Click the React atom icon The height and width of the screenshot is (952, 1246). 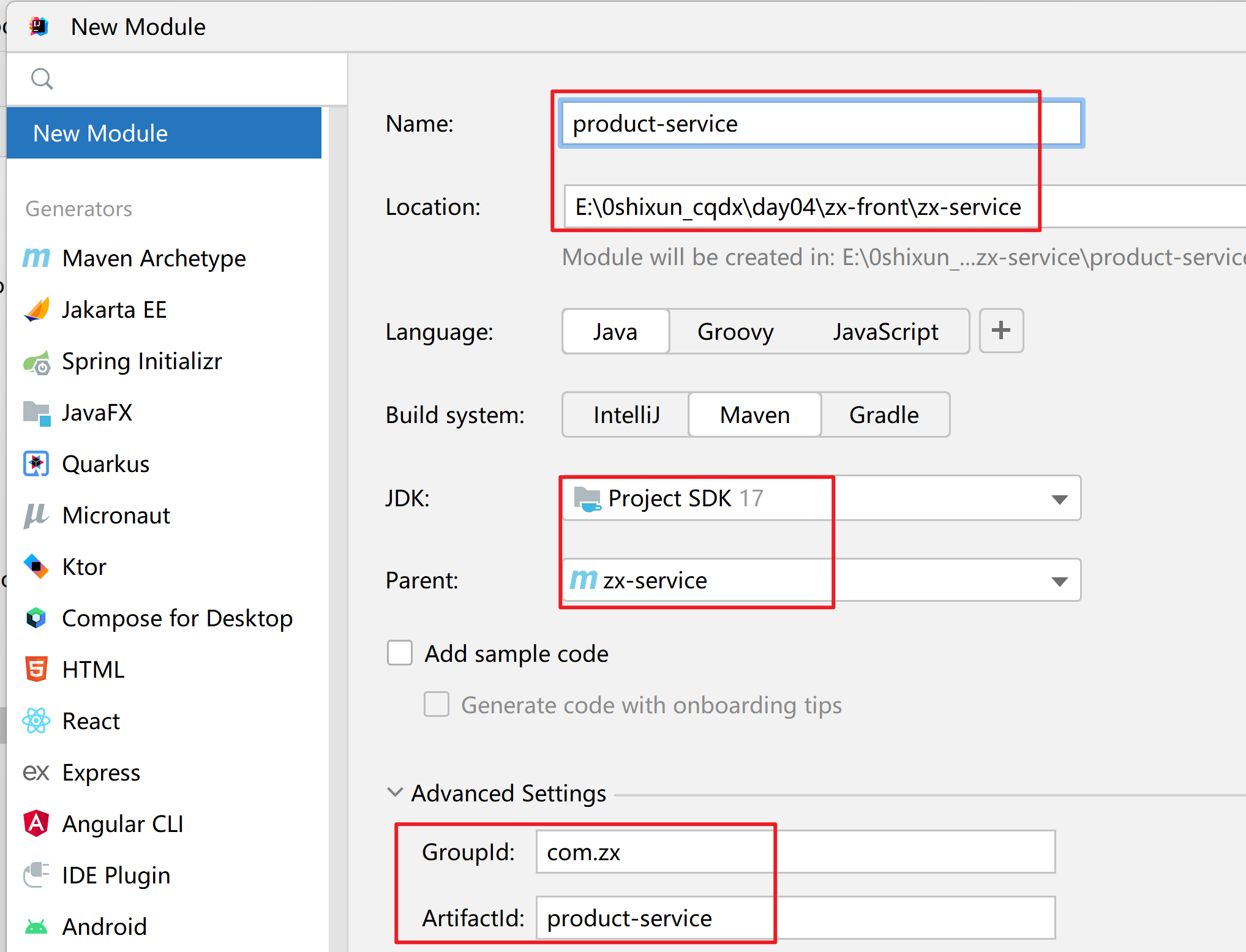36,721
